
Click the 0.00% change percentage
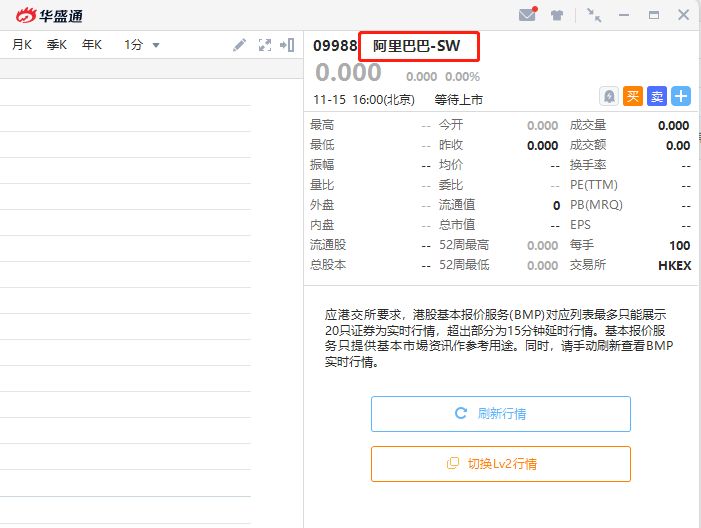point(462,77)
